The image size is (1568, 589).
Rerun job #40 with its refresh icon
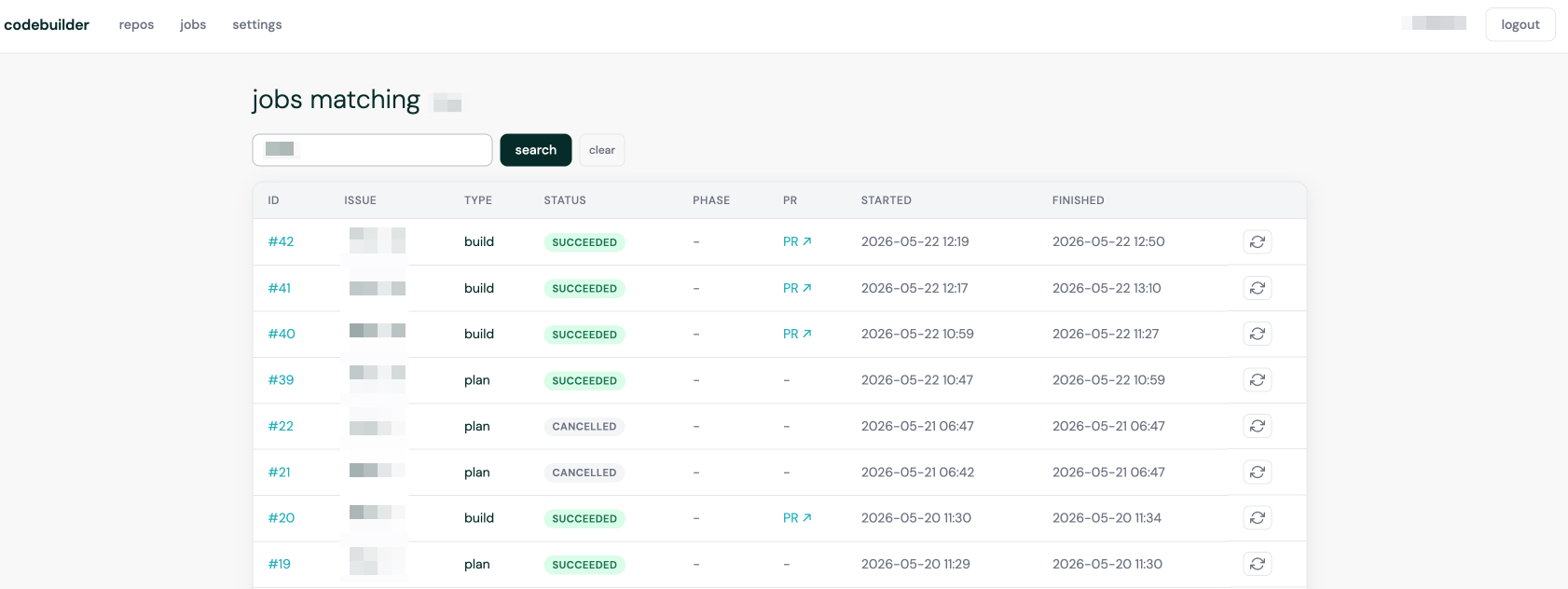[x=1258, y=334]
